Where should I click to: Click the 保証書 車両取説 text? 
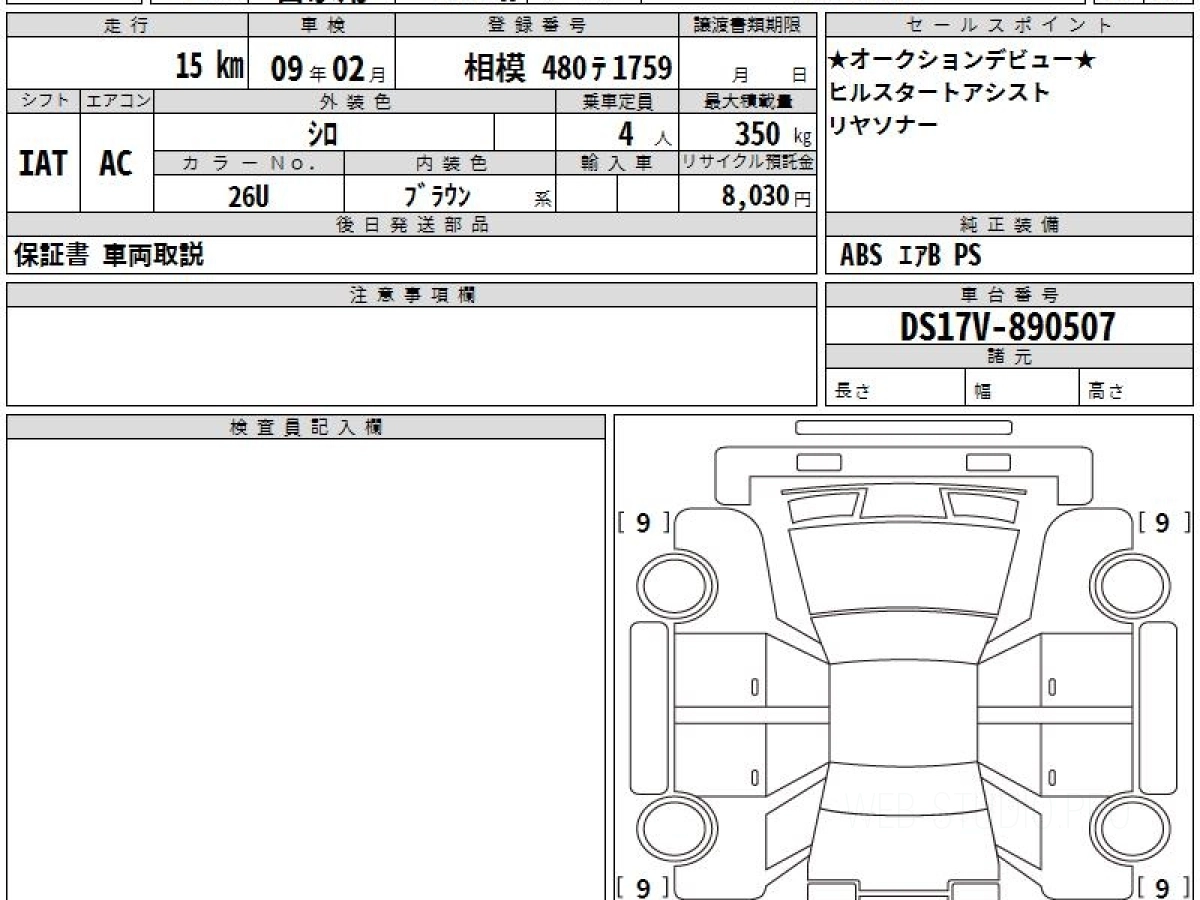point(109,256)
